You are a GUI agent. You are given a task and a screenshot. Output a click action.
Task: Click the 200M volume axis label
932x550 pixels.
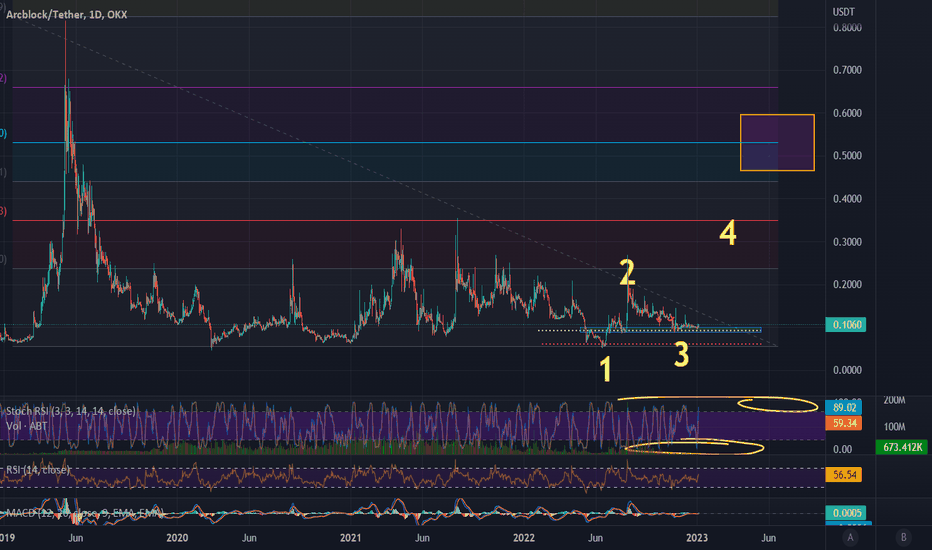(895, 400)
